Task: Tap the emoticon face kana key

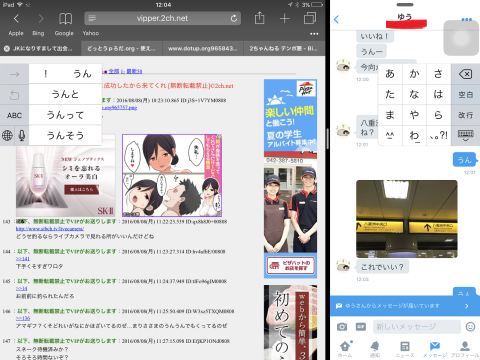Action: pos(390,135)
